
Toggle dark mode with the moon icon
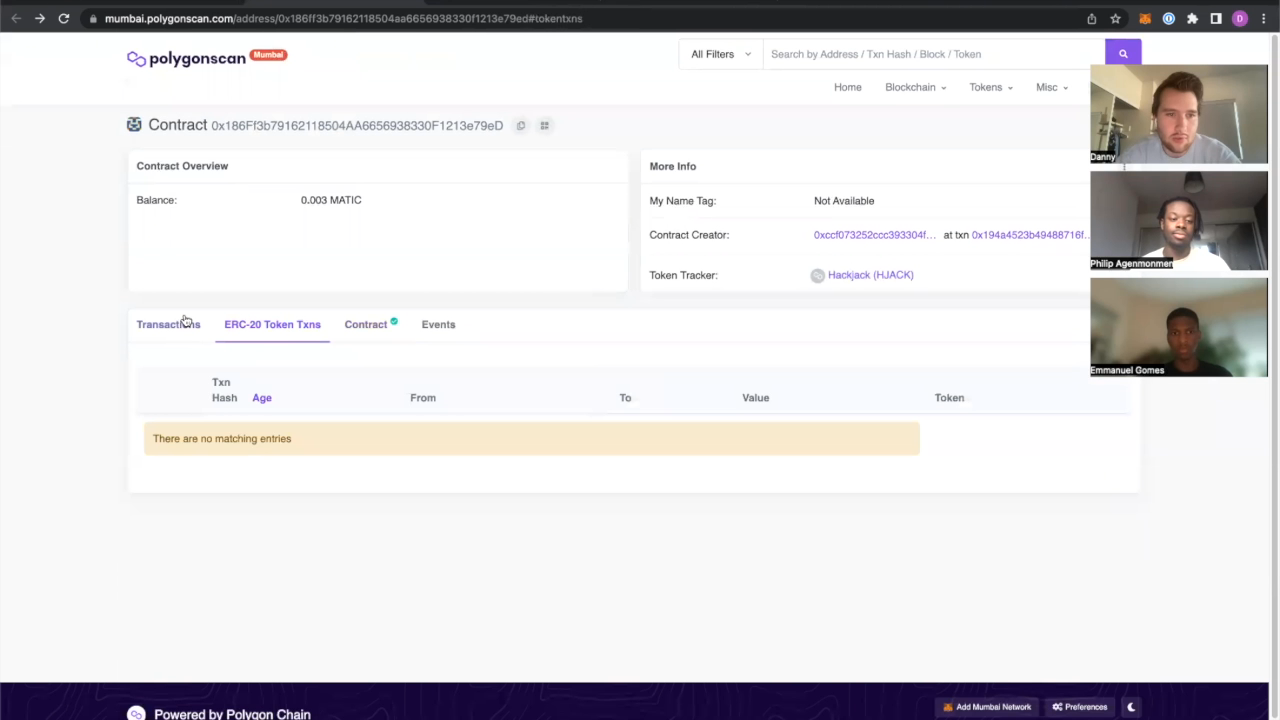coord(1131,707)
